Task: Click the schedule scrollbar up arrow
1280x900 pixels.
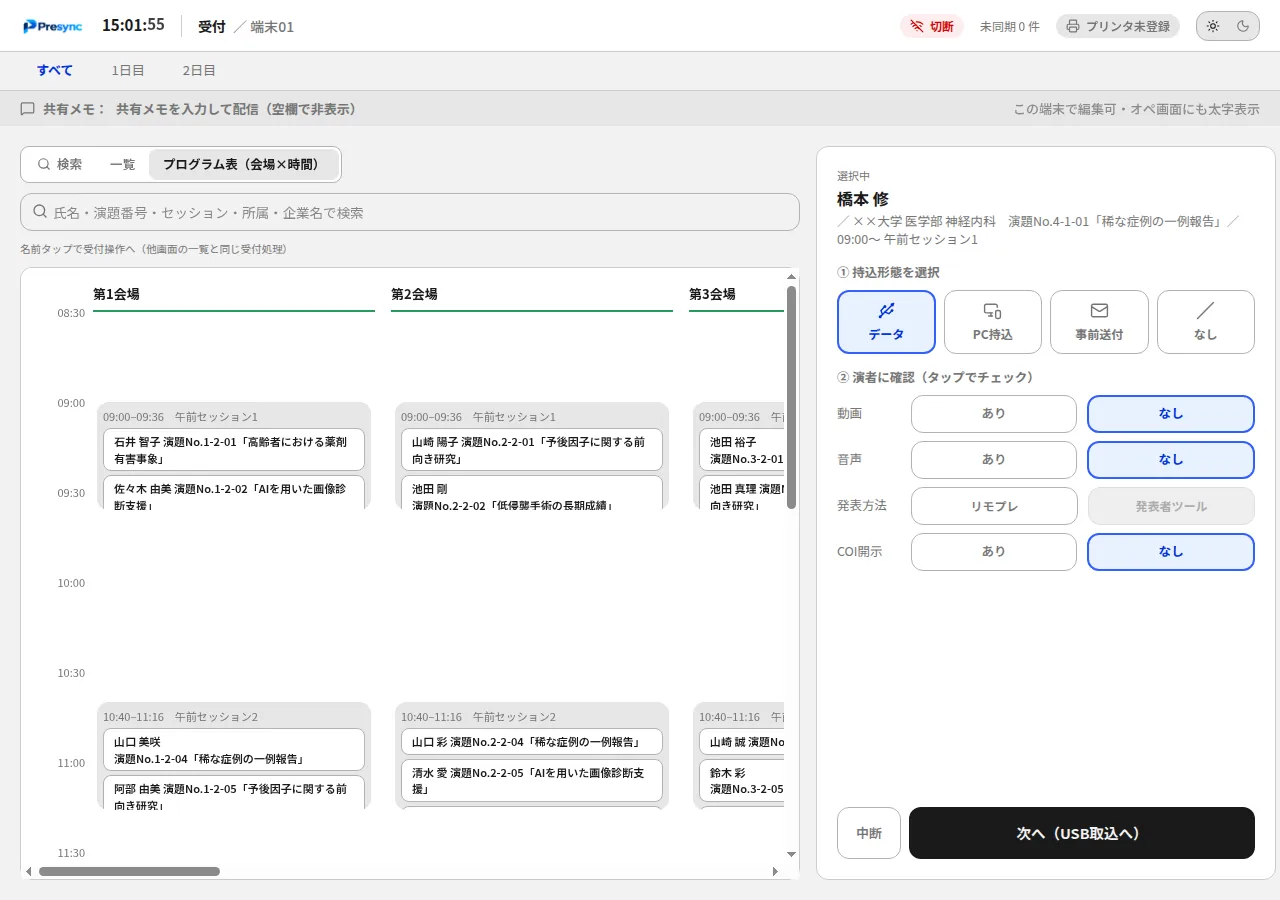Action: coord(792,277)
